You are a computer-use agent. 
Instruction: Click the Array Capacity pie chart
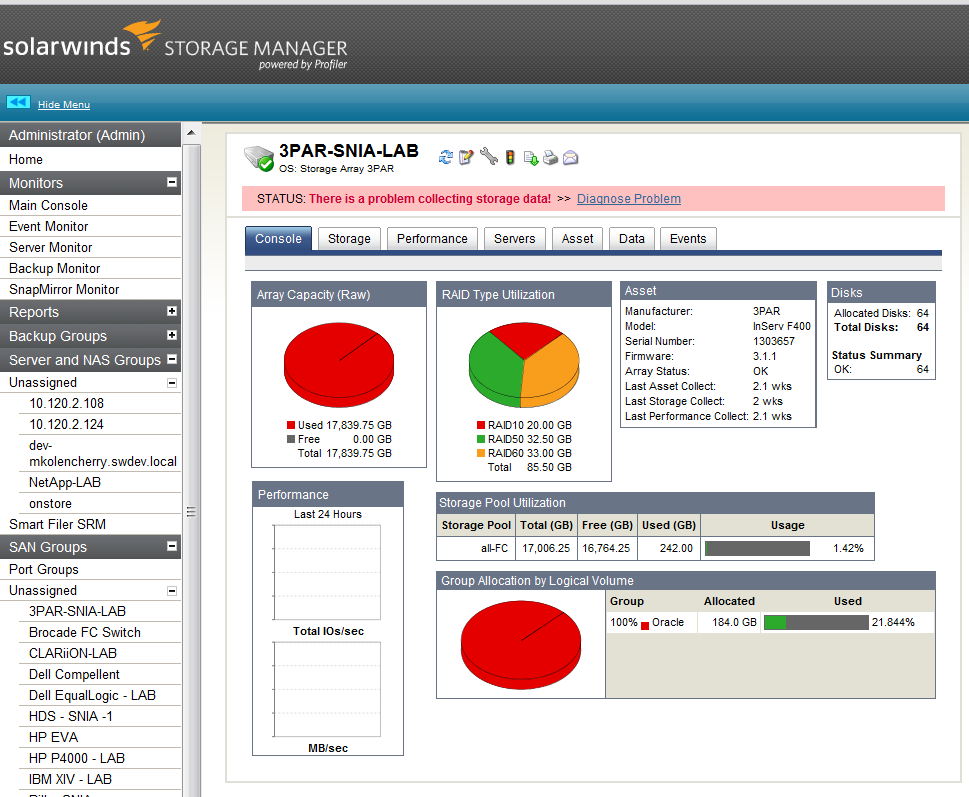coord(339,363)
